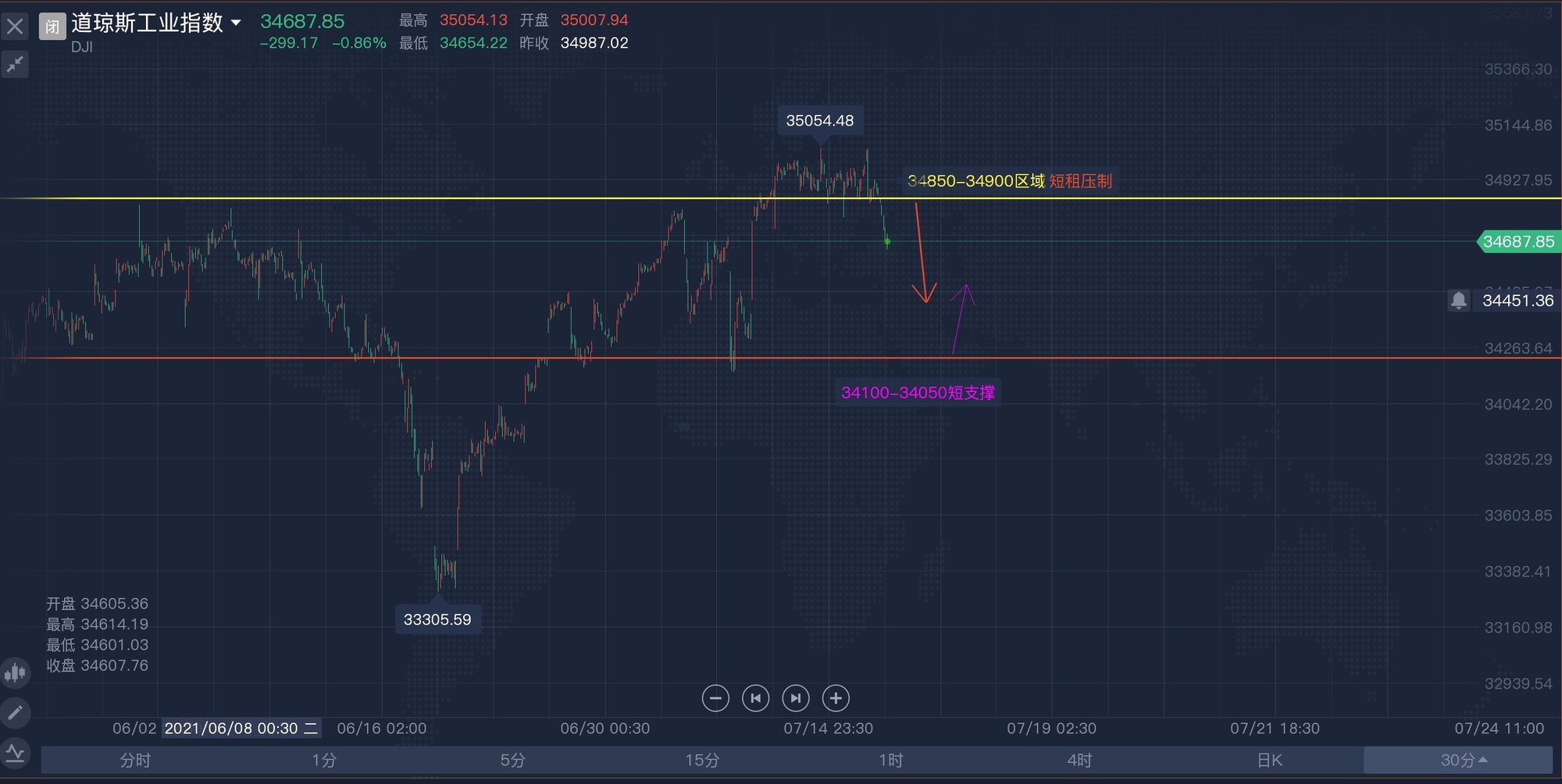
Task: Jump to the next bar icon
Action: click(x=796, y=698)
